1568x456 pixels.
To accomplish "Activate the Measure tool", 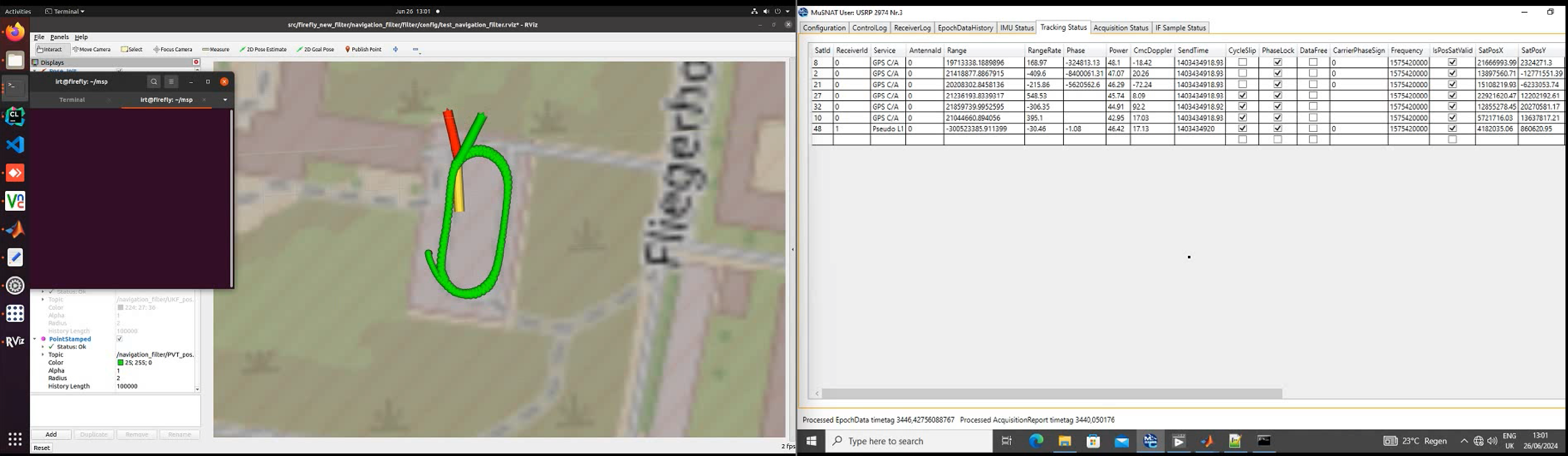I will 216,49.
